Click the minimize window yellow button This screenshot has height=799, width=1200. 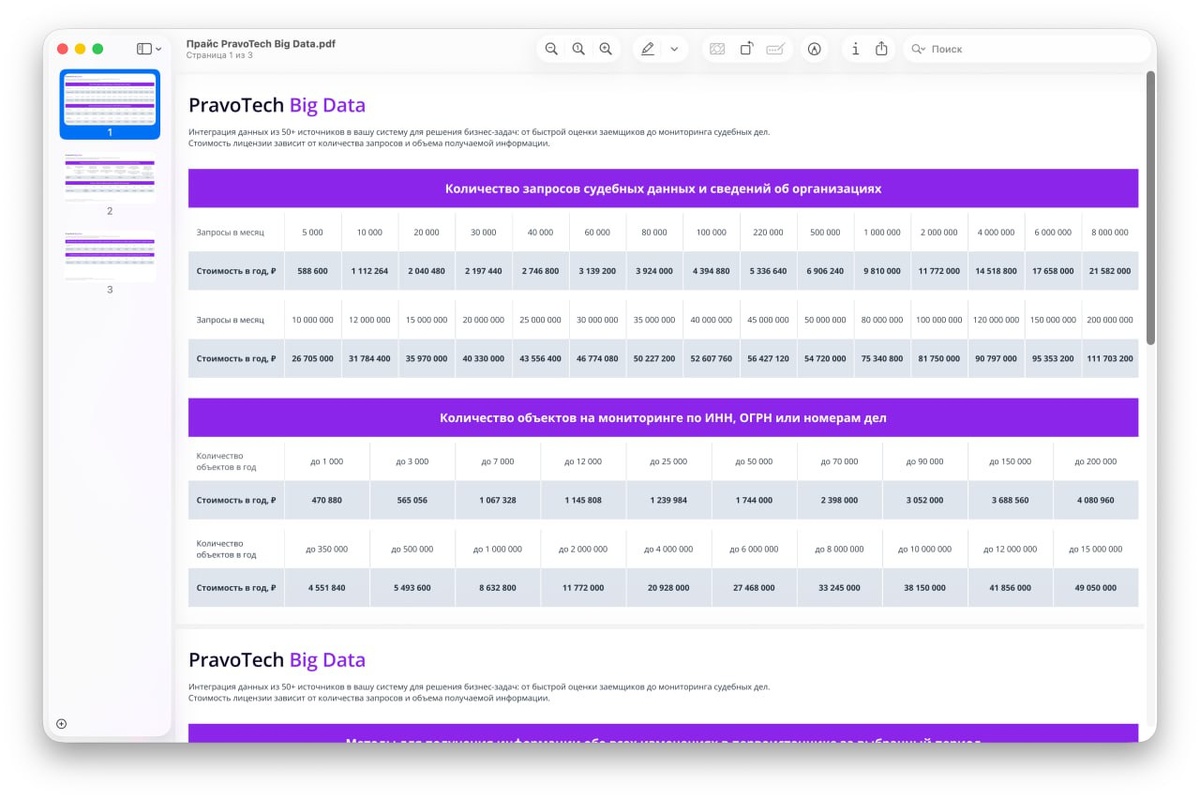point(80,49)
